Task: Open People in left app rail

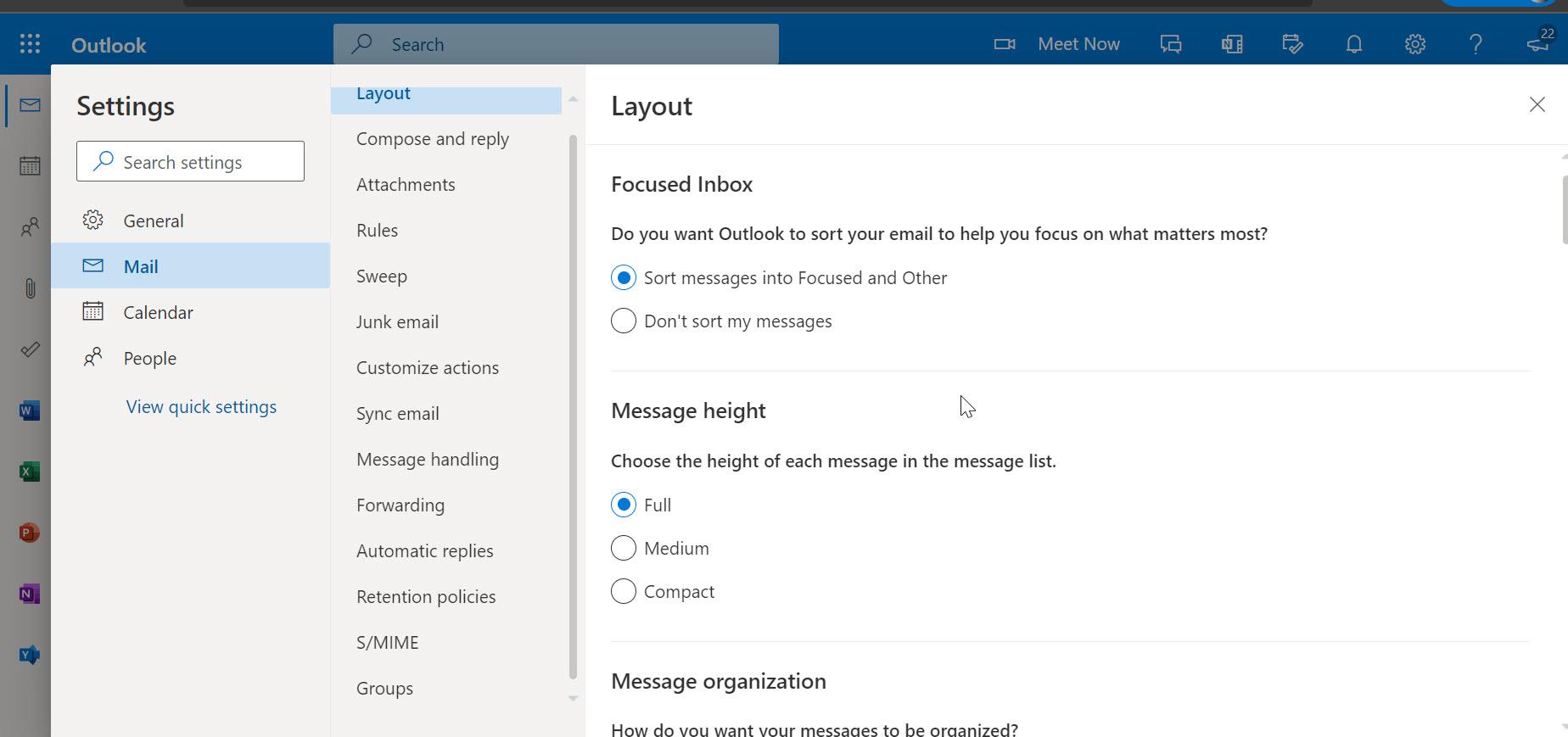Action: point(30,227)
